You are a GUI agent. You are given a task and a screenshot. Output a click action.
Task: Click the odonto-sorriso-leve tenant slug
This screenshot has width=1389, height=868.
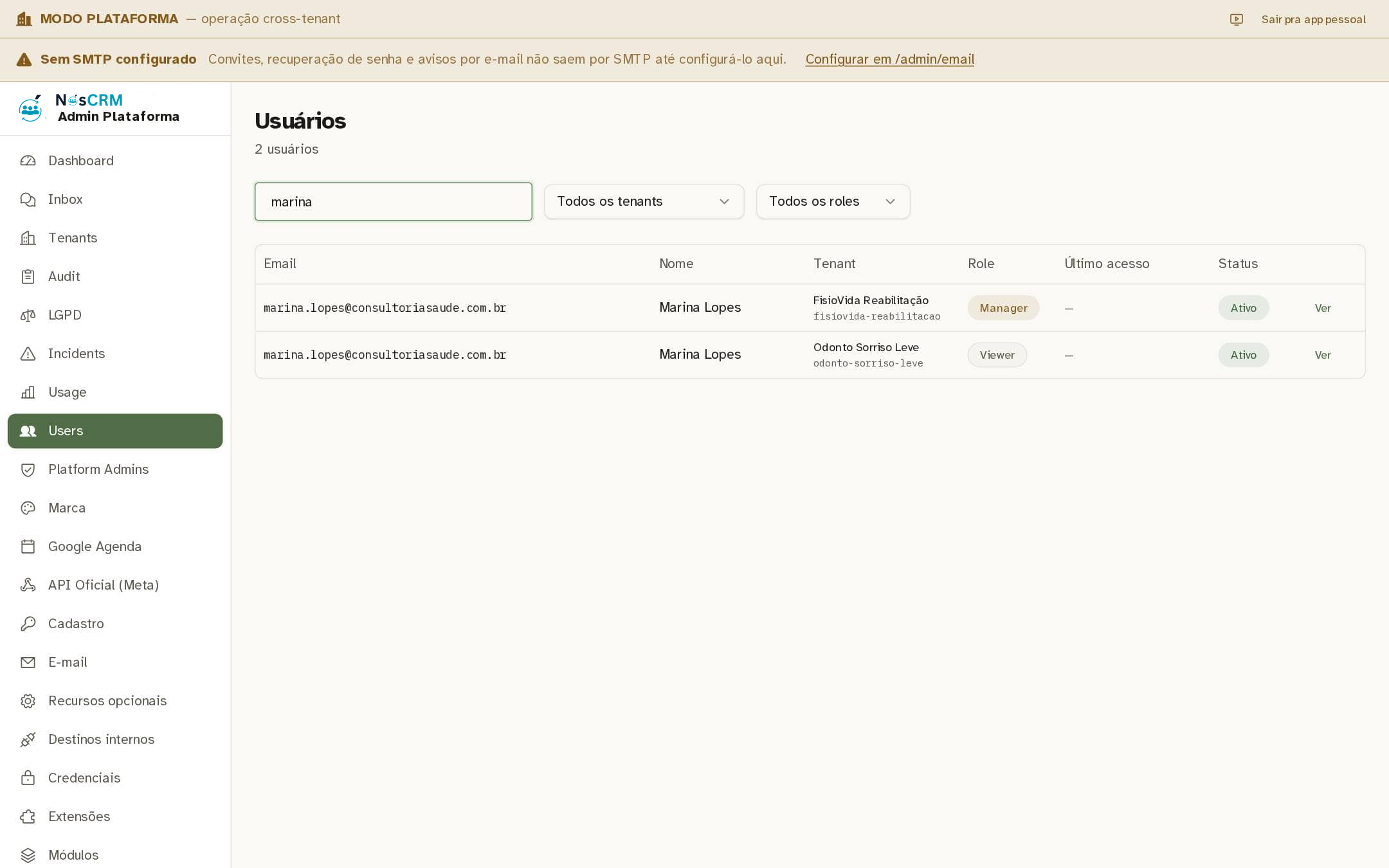pos(868,363)
